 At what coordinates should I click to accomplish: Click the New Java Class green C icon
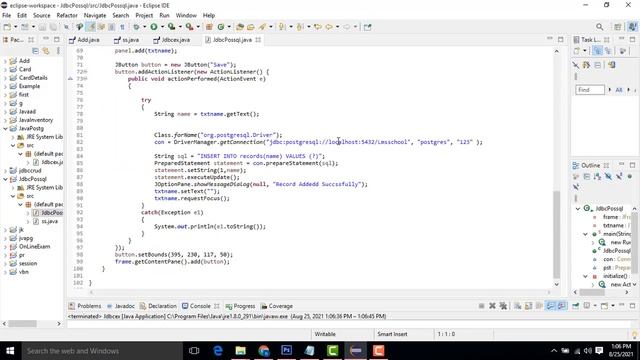[221, 27]
